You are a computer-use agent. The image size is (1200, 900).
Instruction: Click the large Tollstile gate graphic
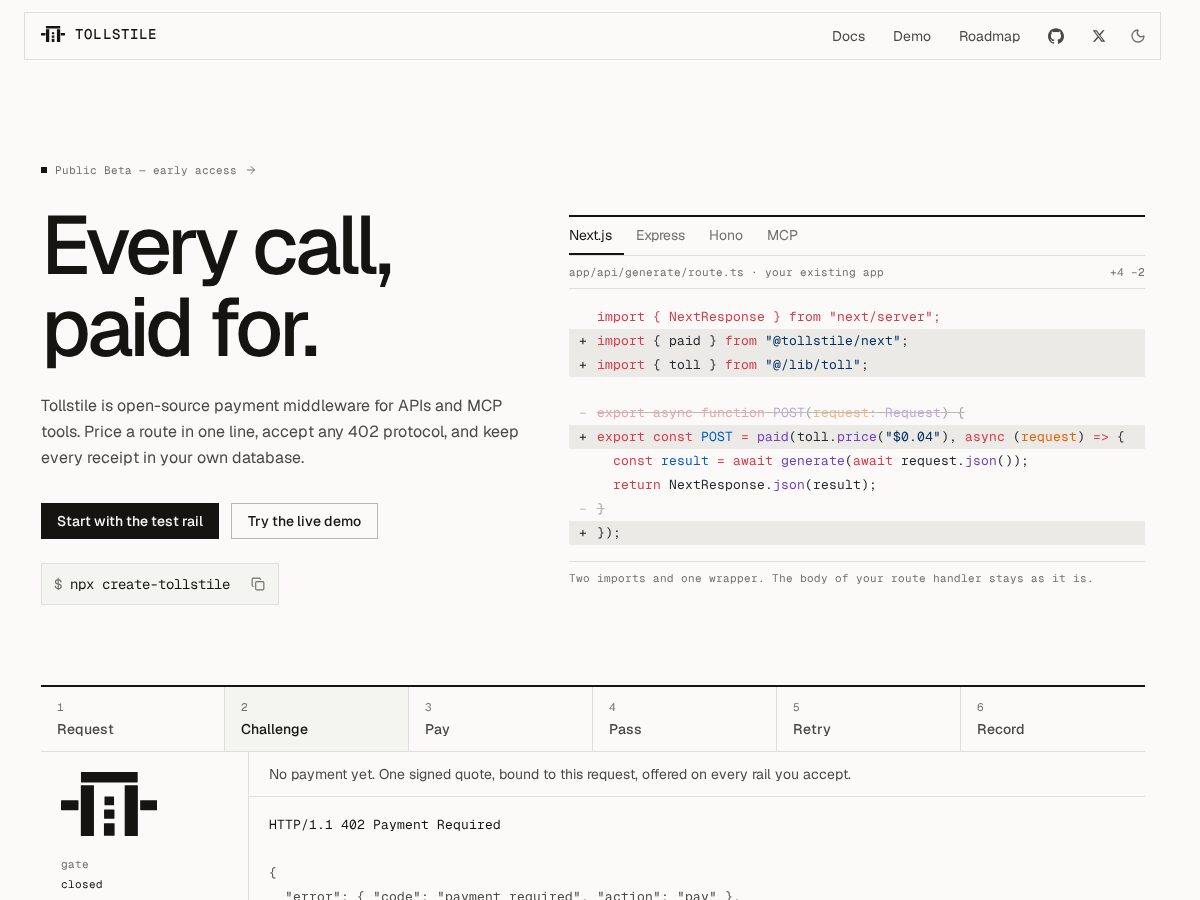pyautogui.click(x=109, y=804)
